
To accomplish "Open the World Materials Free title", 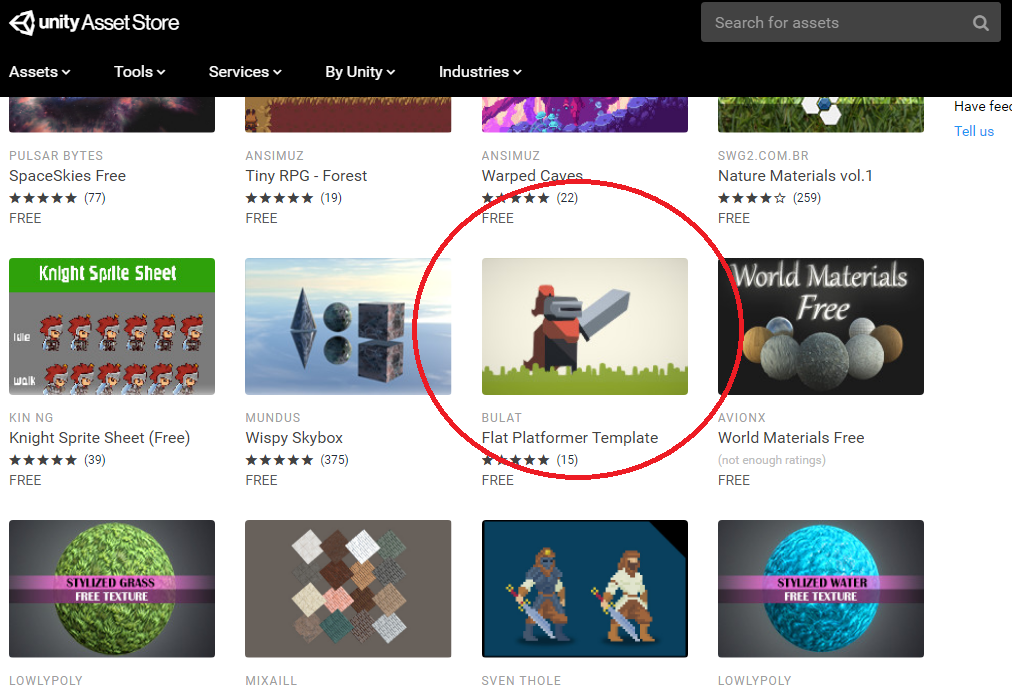I will (x=791, y=437).
